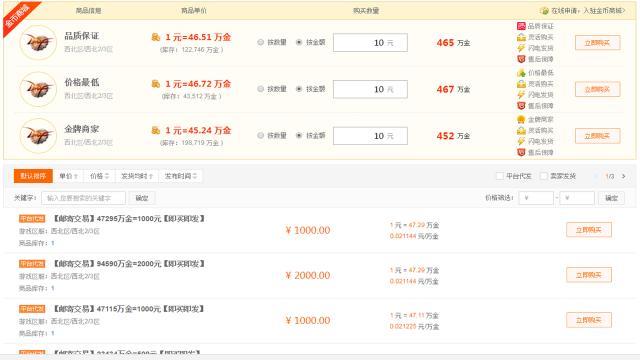Sort listings by 价格 tab
Image resolution: width=640 pixels, height=360 pixels.
(x=100, y=176)
